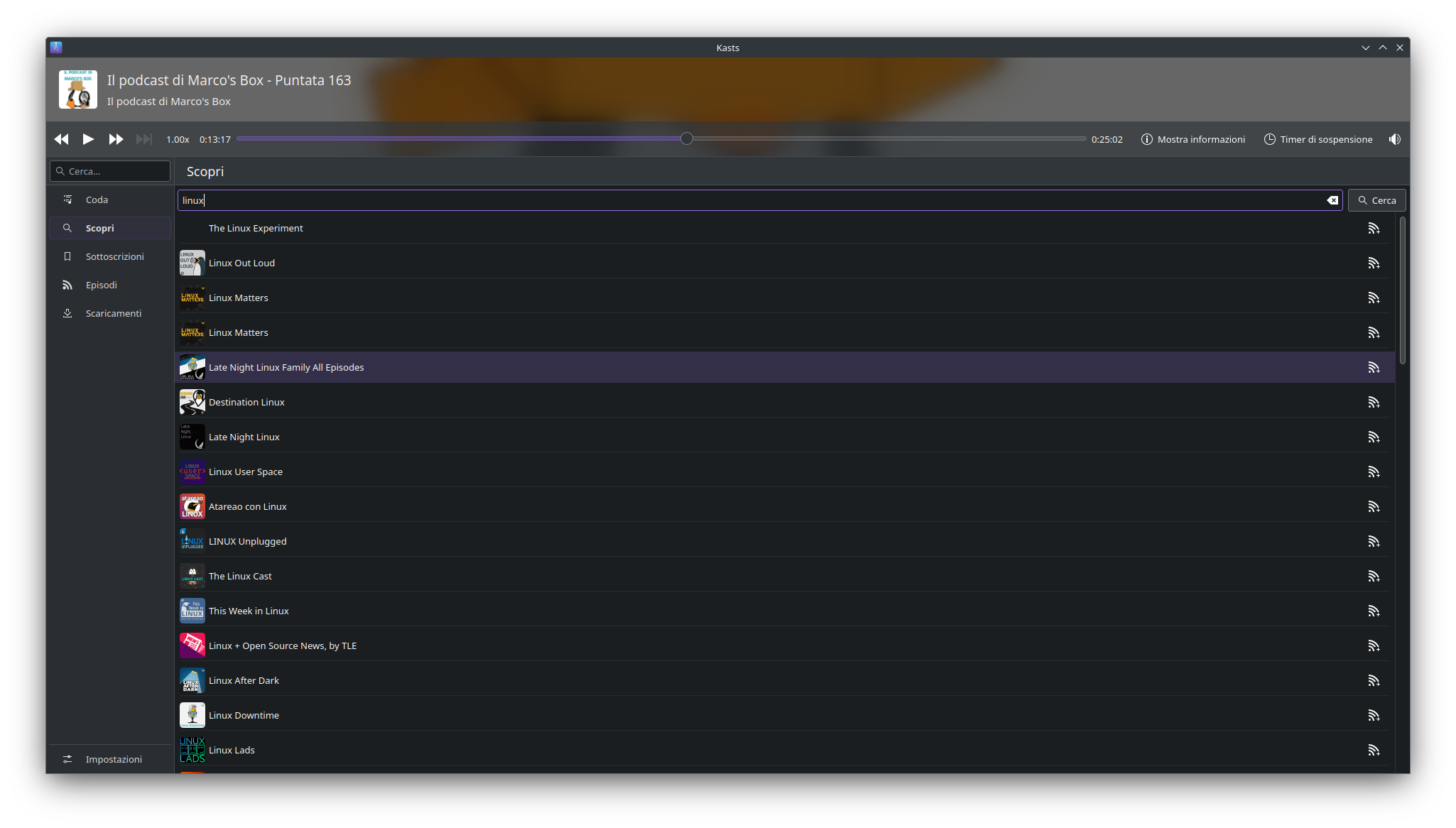Subscribe to Late Night Linux feed
1456x828 pixels.
coord(1374,437)
